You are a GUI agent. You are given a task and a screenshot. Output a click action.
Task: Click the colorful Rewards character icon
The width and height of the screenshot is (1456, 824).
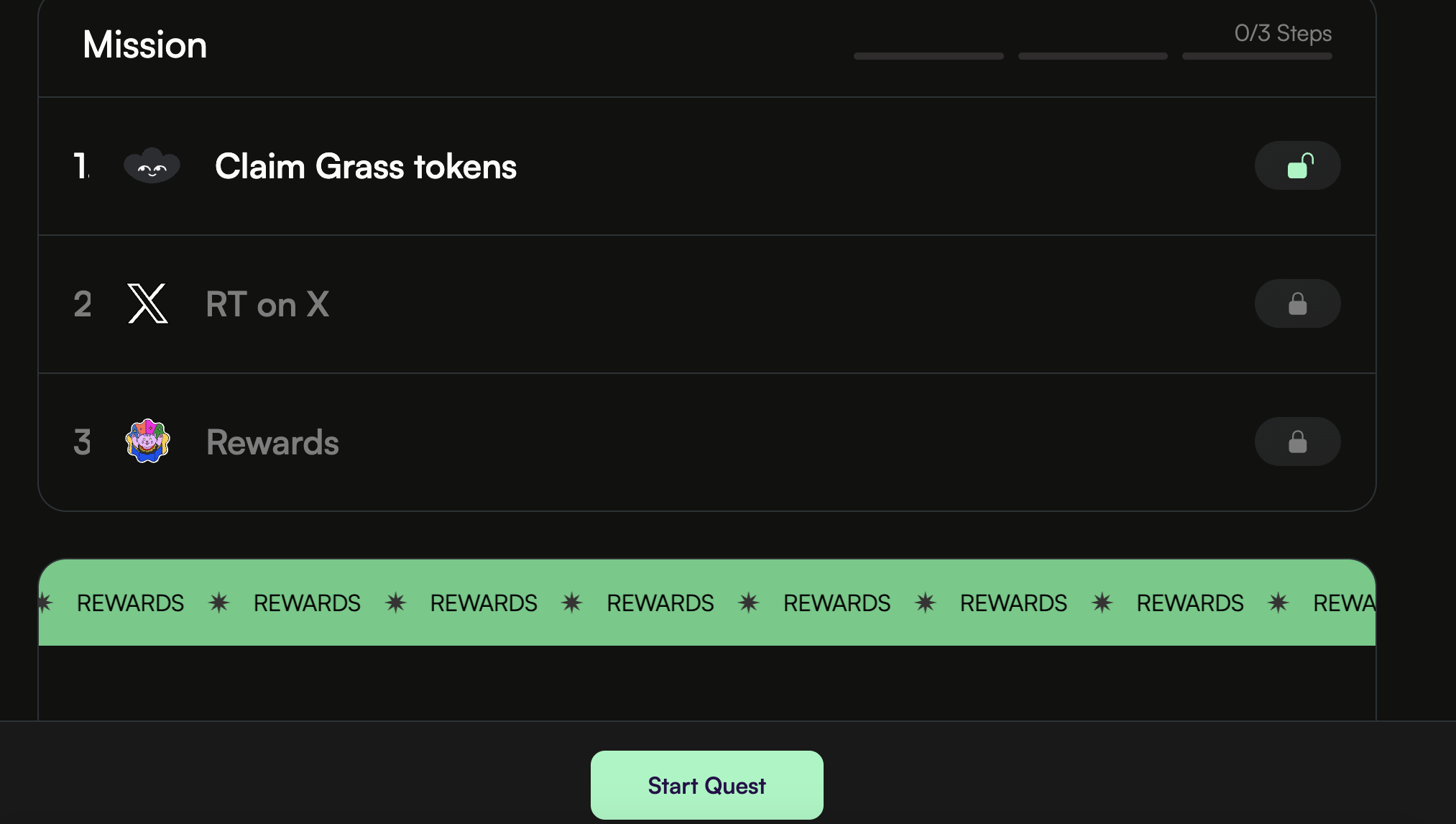point(148,441)
